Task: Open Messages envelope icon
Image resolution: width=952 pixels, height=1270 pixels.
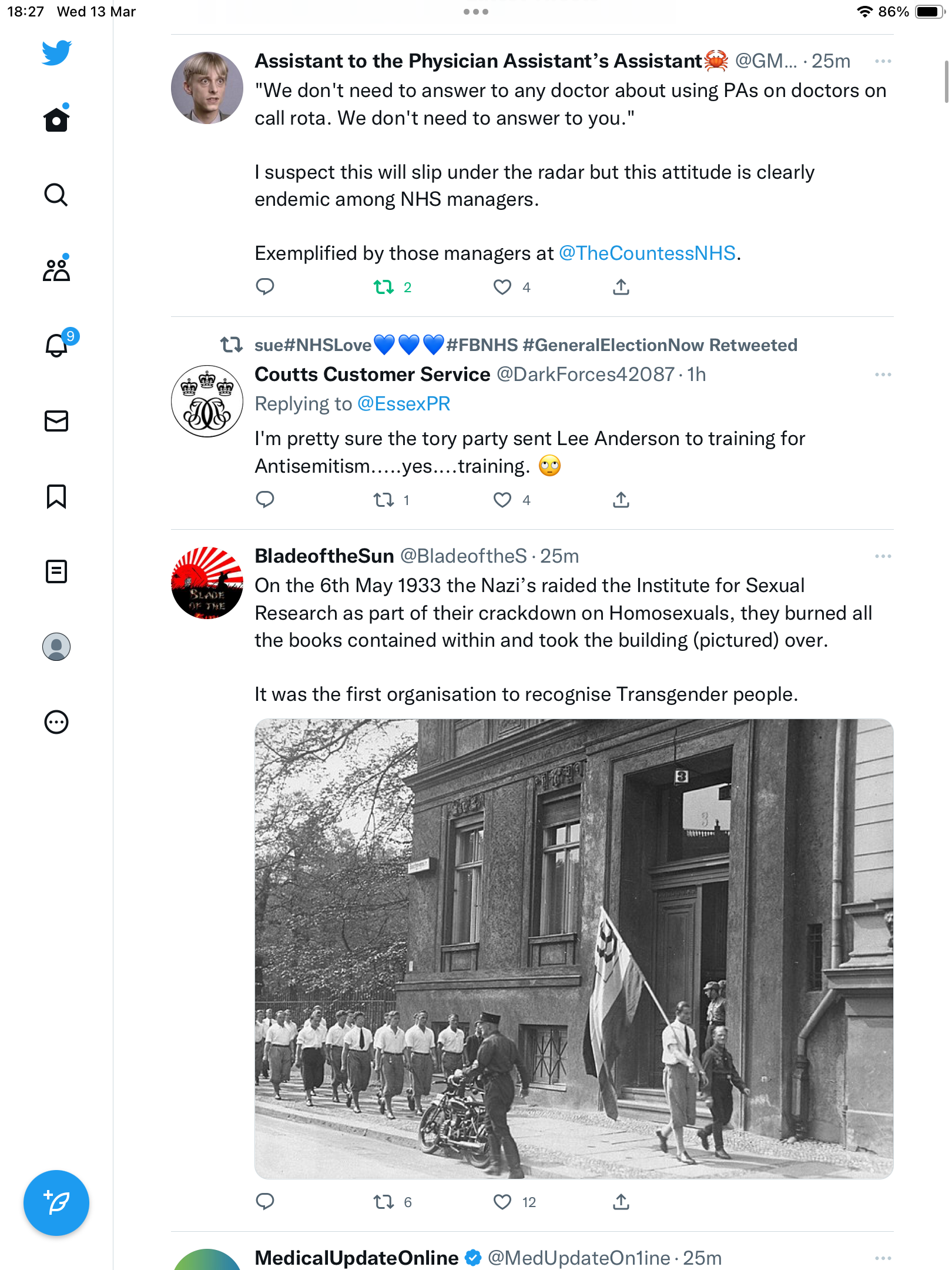Action: tap(56, 421)
